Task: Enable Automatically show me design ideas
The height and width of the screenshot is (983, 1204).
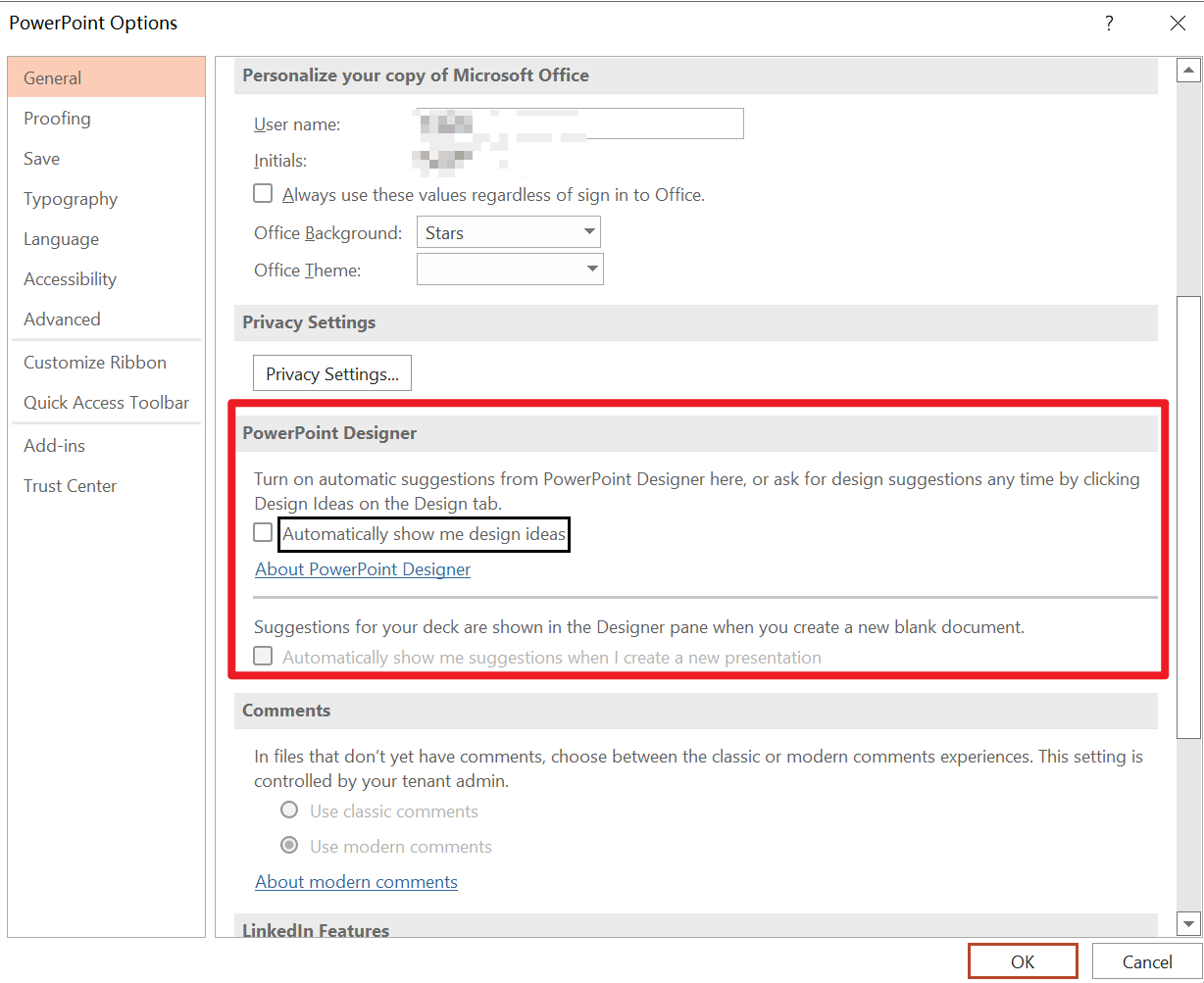Action: [263, 532]
